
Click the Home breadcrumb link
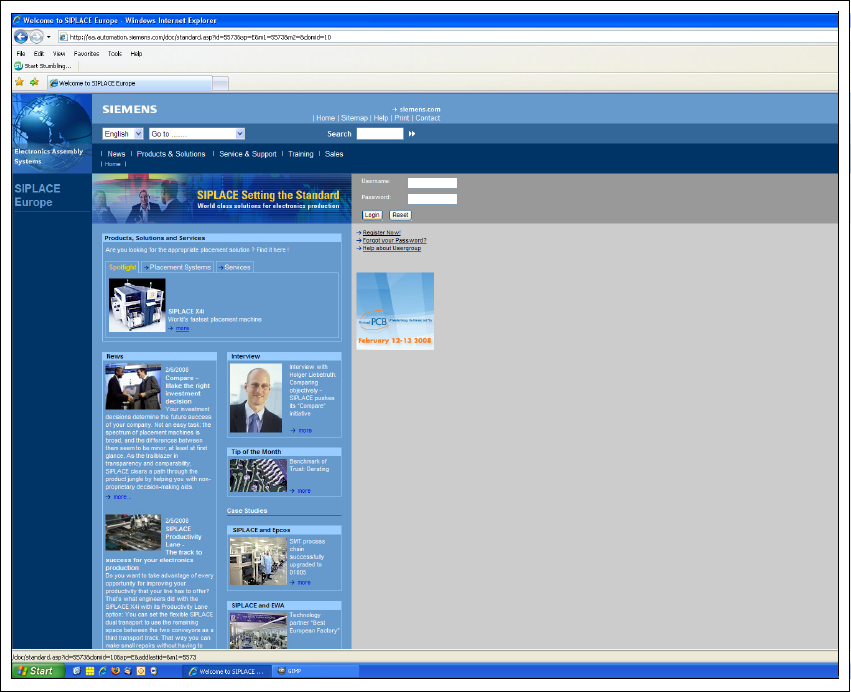[x=112, y=164]
